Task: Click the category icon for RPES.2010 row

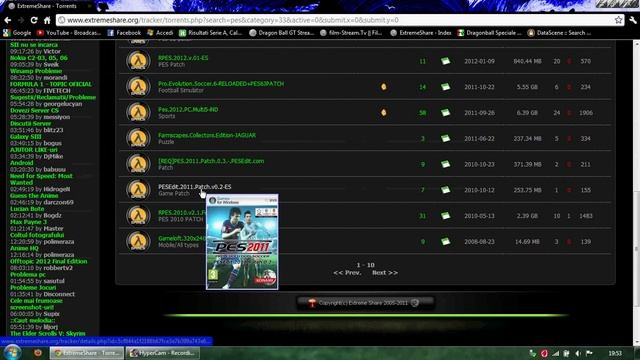Action: point(138,216)
